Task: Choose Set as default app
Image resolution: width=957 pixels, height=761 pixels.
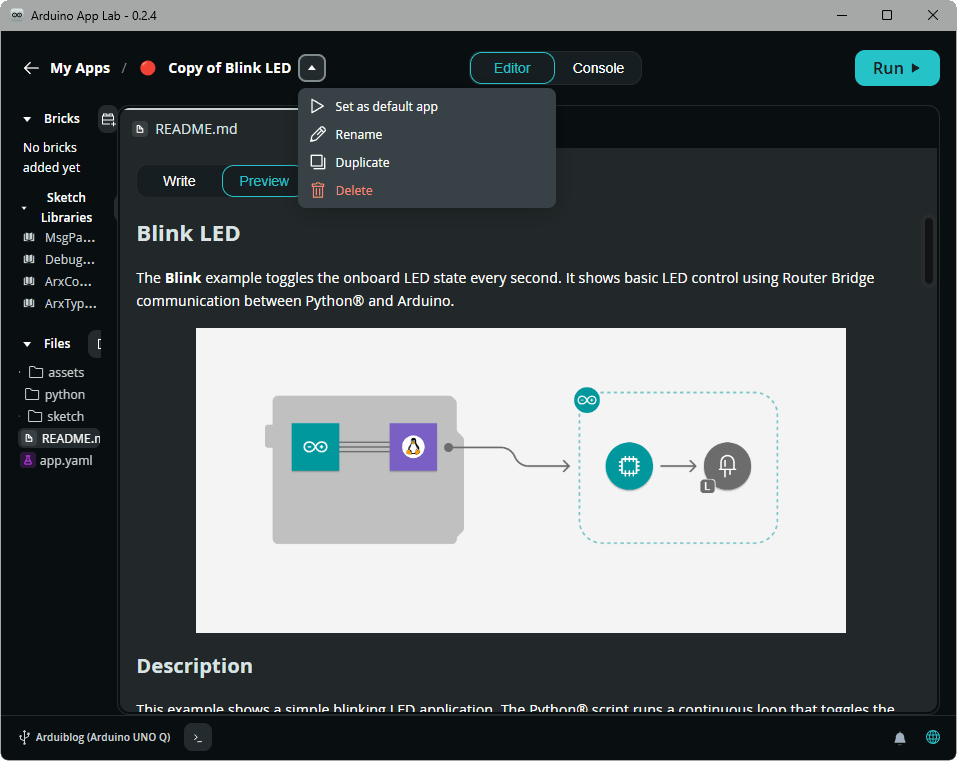Action: tap(386, 106)
